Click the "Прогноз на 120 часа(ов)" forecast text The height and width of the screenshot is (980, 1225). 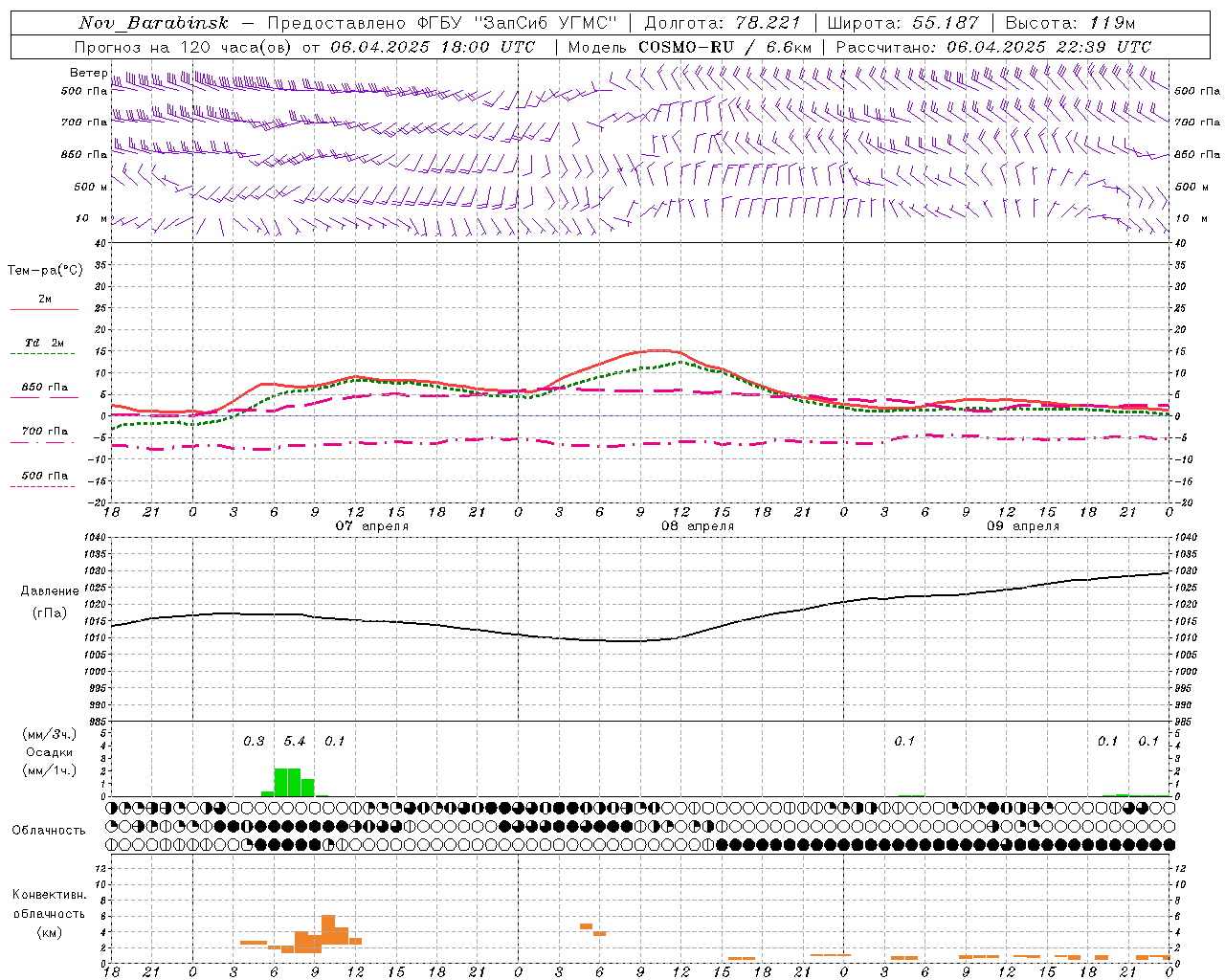tap(185, 47)
